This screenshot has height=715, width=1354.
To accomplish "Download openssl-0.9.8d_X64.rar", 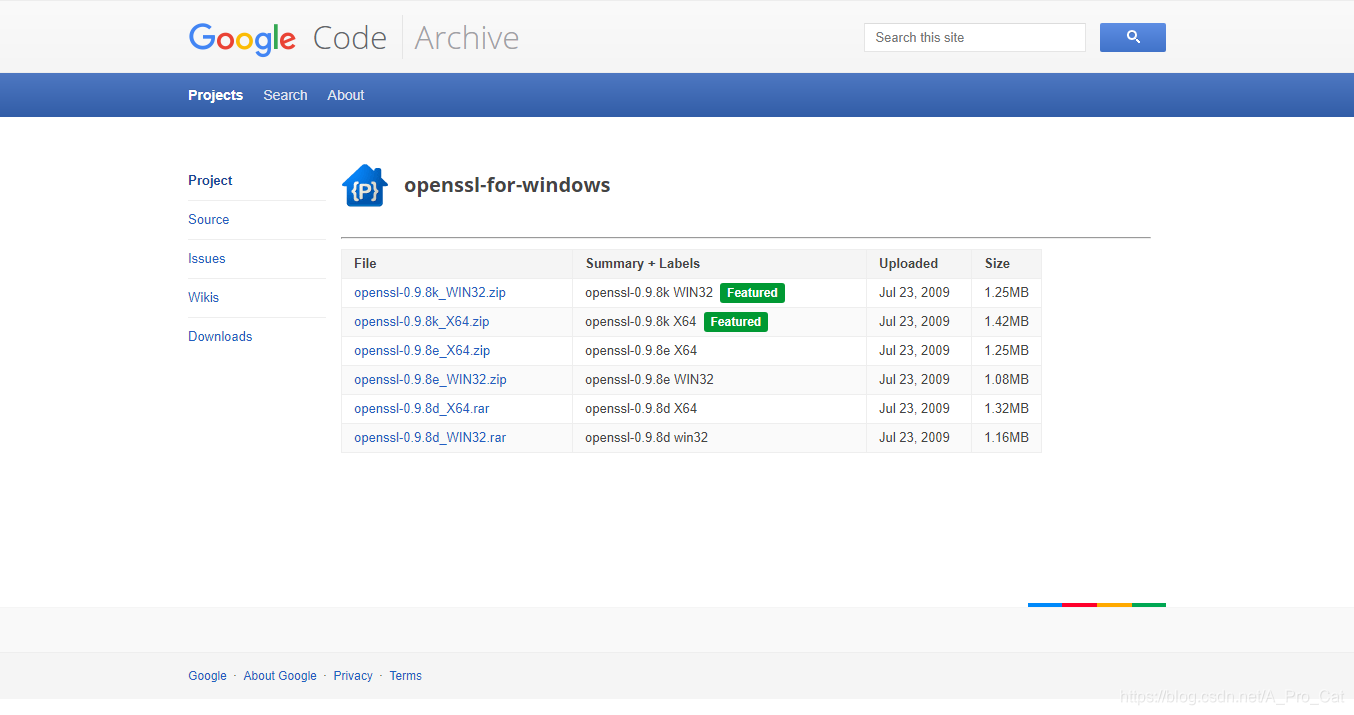I will 422,409.
